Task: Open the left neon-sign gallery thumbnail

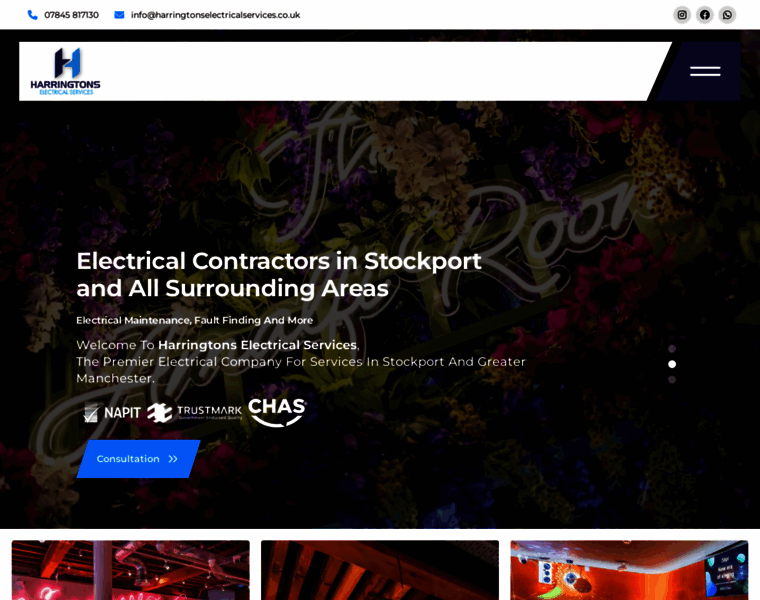Action: (130, 570)
